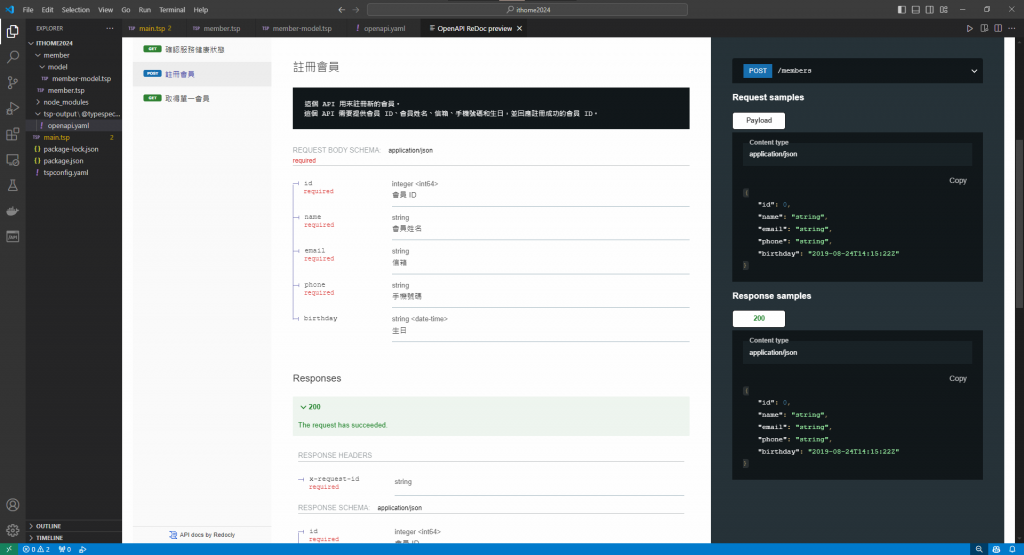1024x555 pixels.
Task: Select the Payload request sample button
Action: [x=759, y=121]
